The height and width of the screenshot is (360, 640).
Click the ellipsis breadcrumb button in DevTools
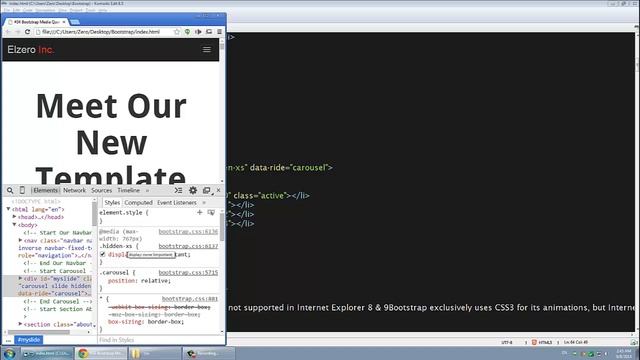pos(8,340)
